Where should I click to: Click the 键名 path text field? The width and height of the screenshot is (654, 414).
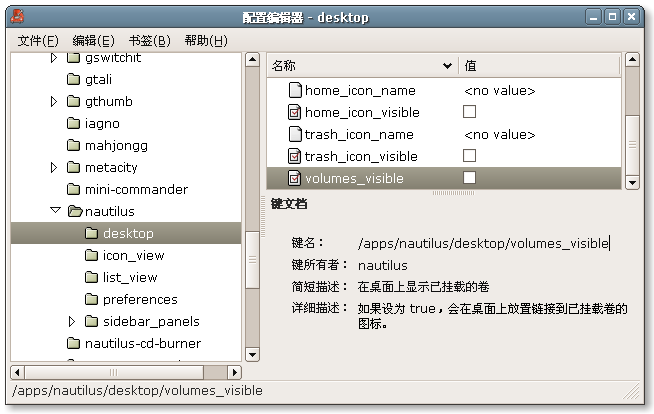click(x=484, y=243)
